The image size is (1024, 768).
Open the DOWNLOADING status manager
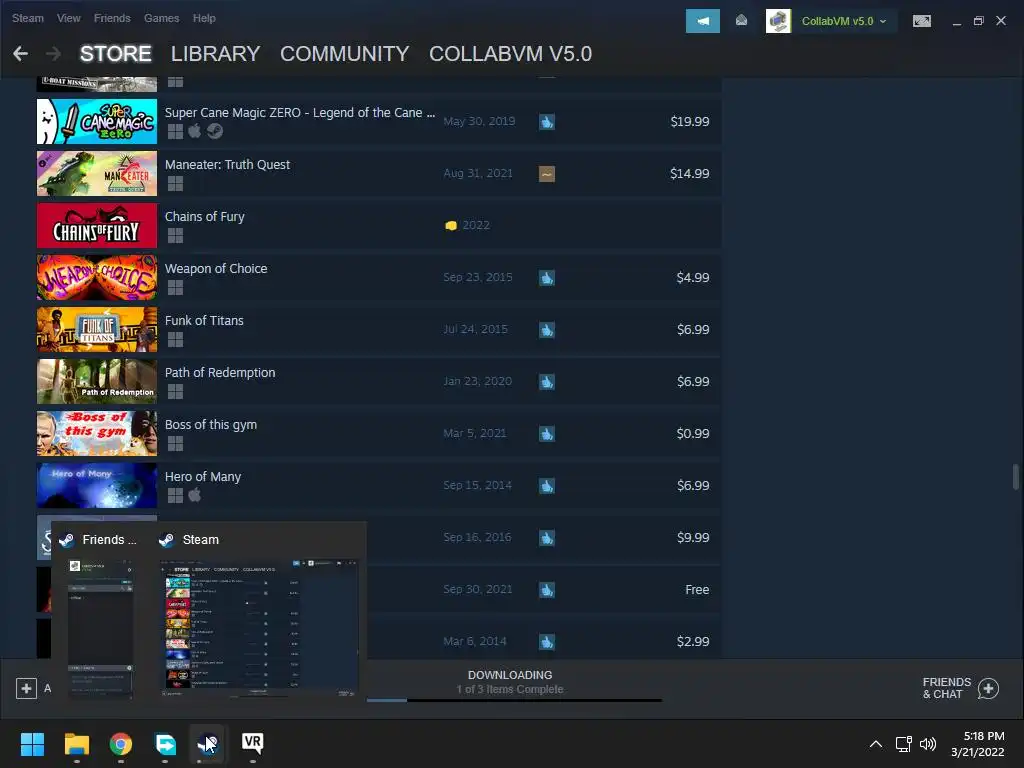click(510, 682)
